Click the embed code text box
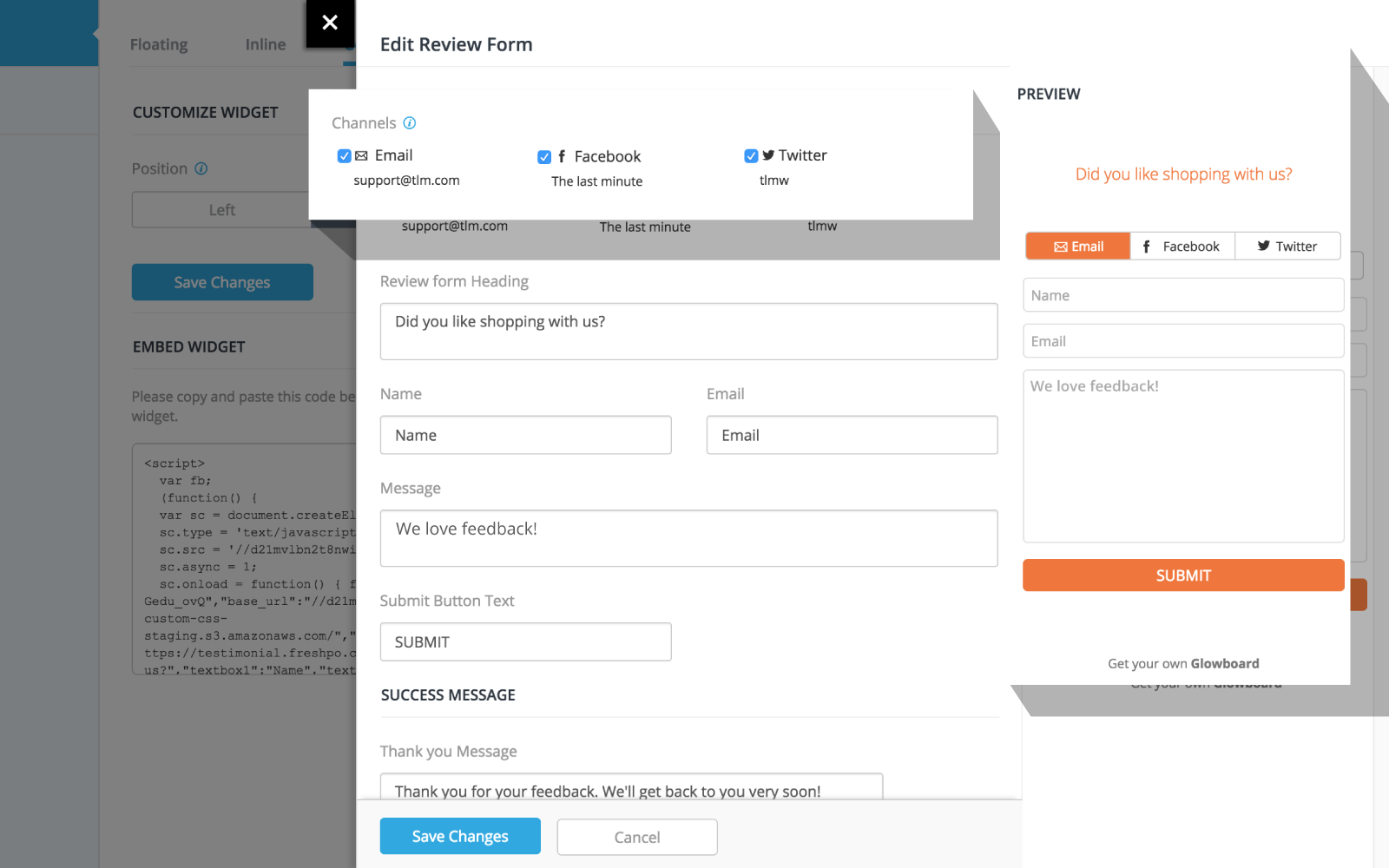Screen dimensions: 1389x868 pyautogui.click(x=244, y=559)
